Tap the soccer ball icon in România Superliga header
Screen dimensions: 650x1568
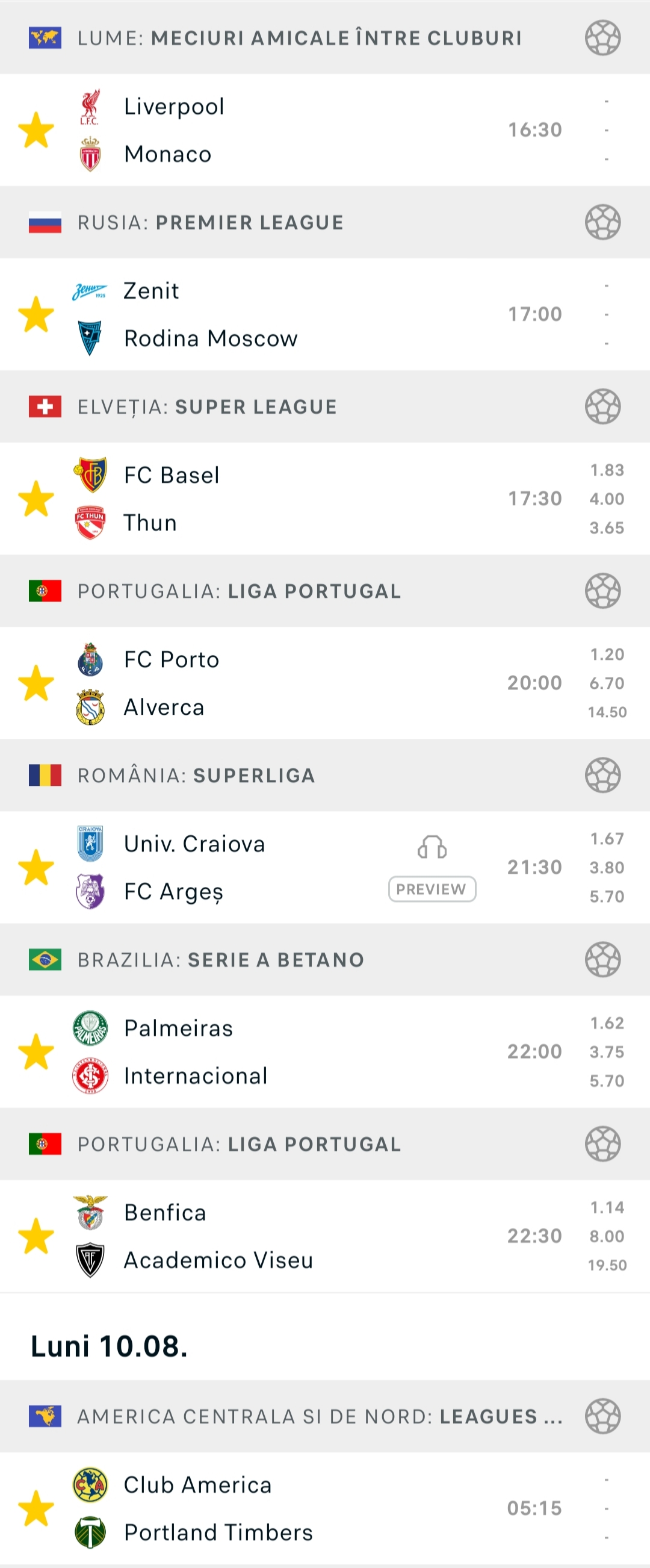tap(602, 776)
